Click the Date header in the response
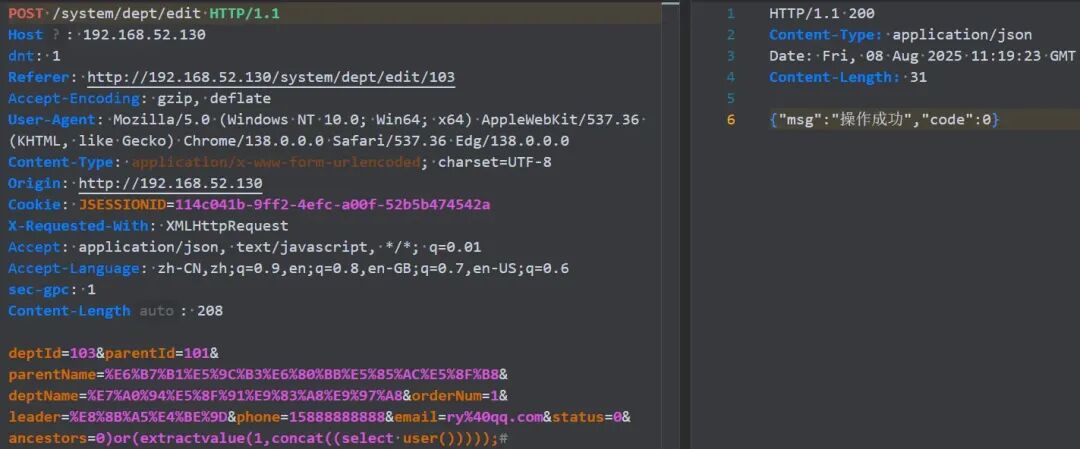 787,56
